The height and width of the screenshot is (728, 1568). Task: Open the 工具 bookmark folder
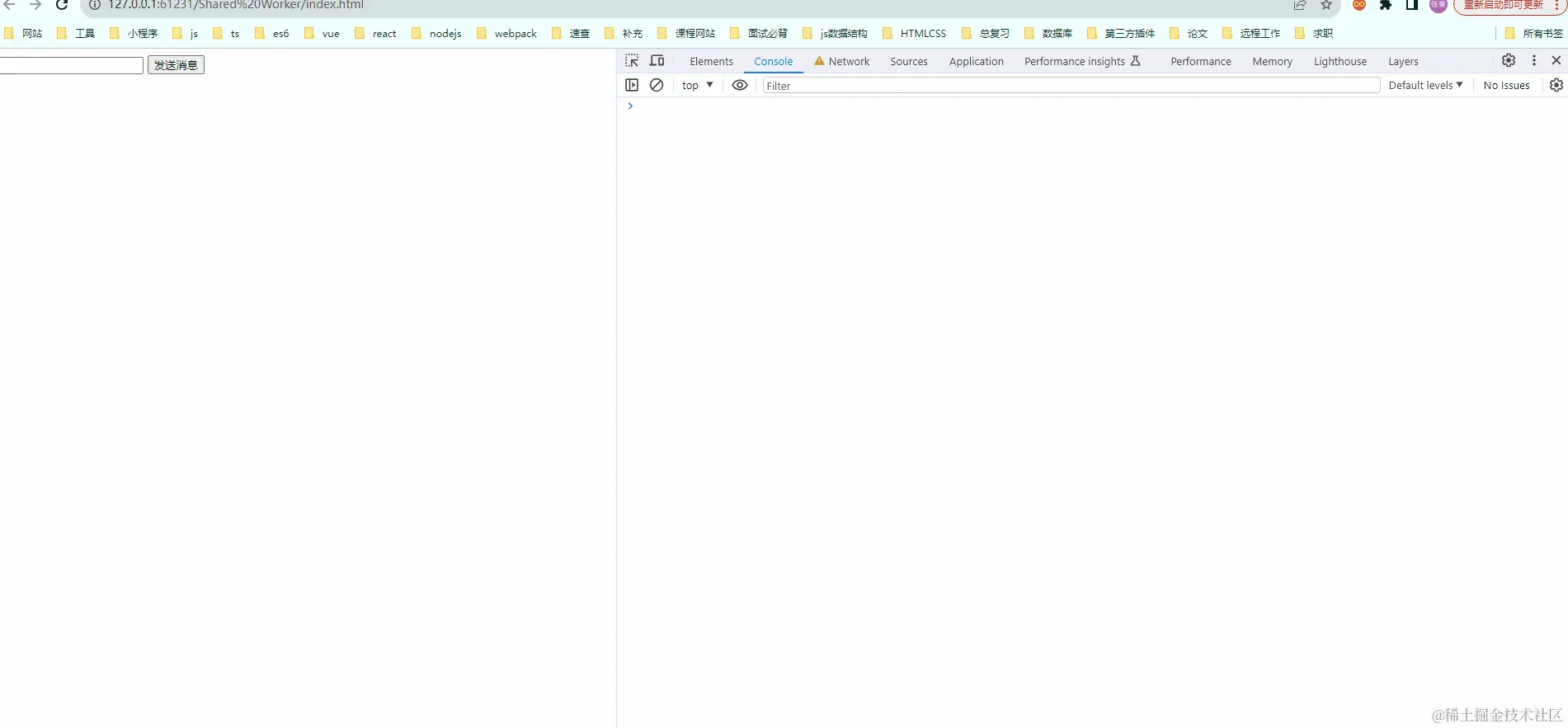pyautogui.click(x=76, y=34)
